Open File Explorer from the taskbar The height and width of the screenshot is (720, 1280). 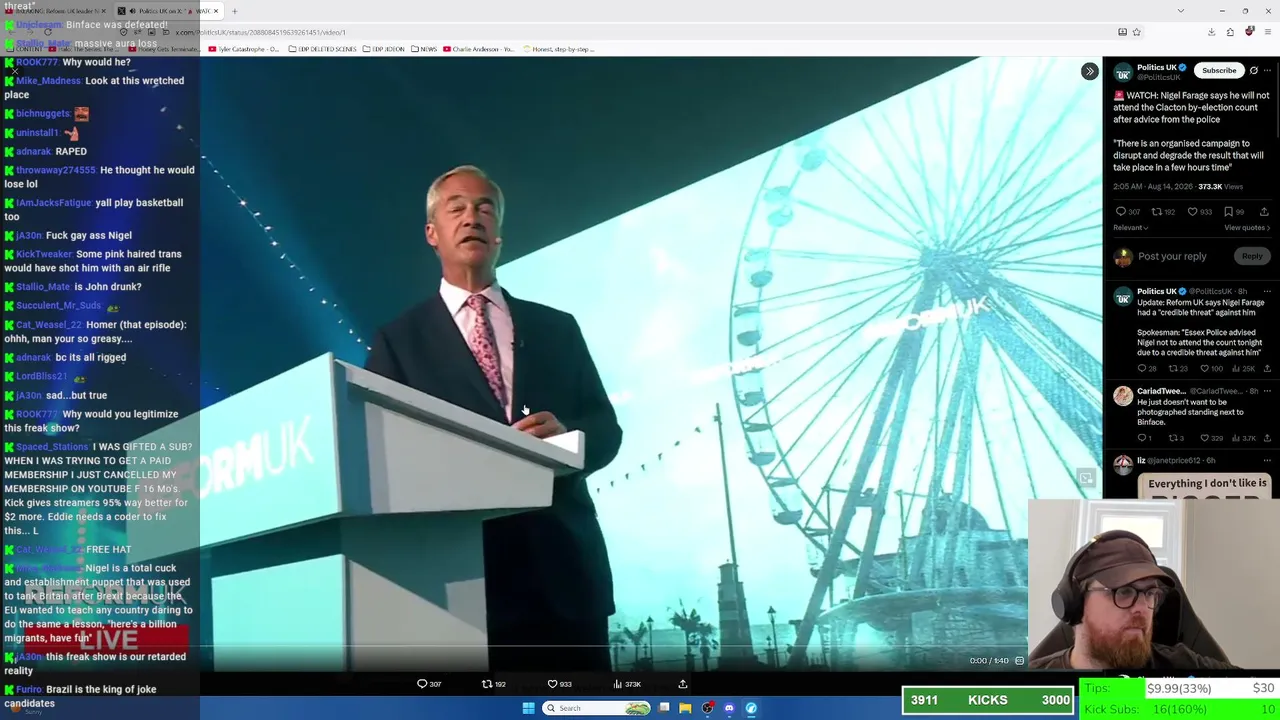click(685, 708)
